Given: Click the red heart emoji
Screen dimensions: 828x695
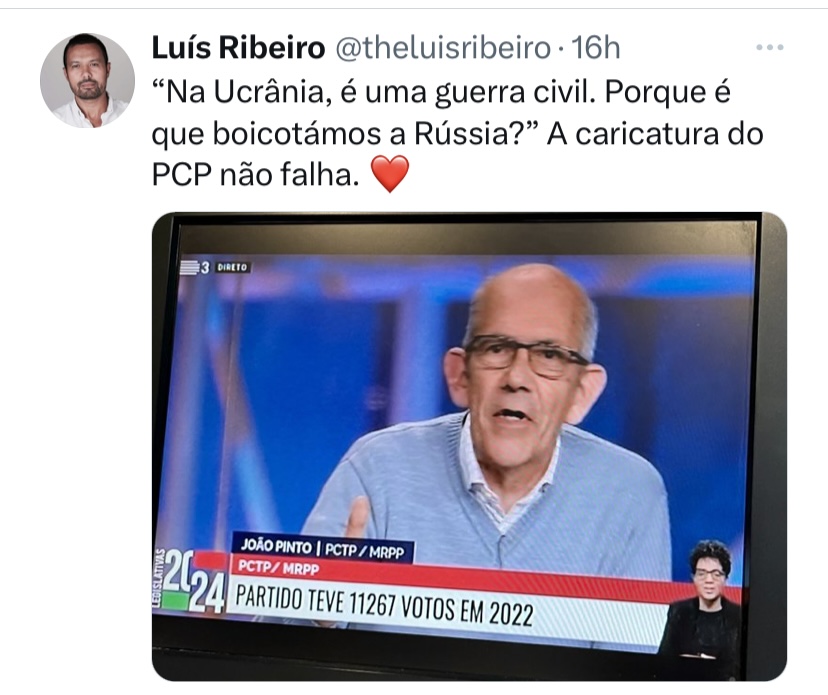Looking at the screenshot, I should coord(390,174).
